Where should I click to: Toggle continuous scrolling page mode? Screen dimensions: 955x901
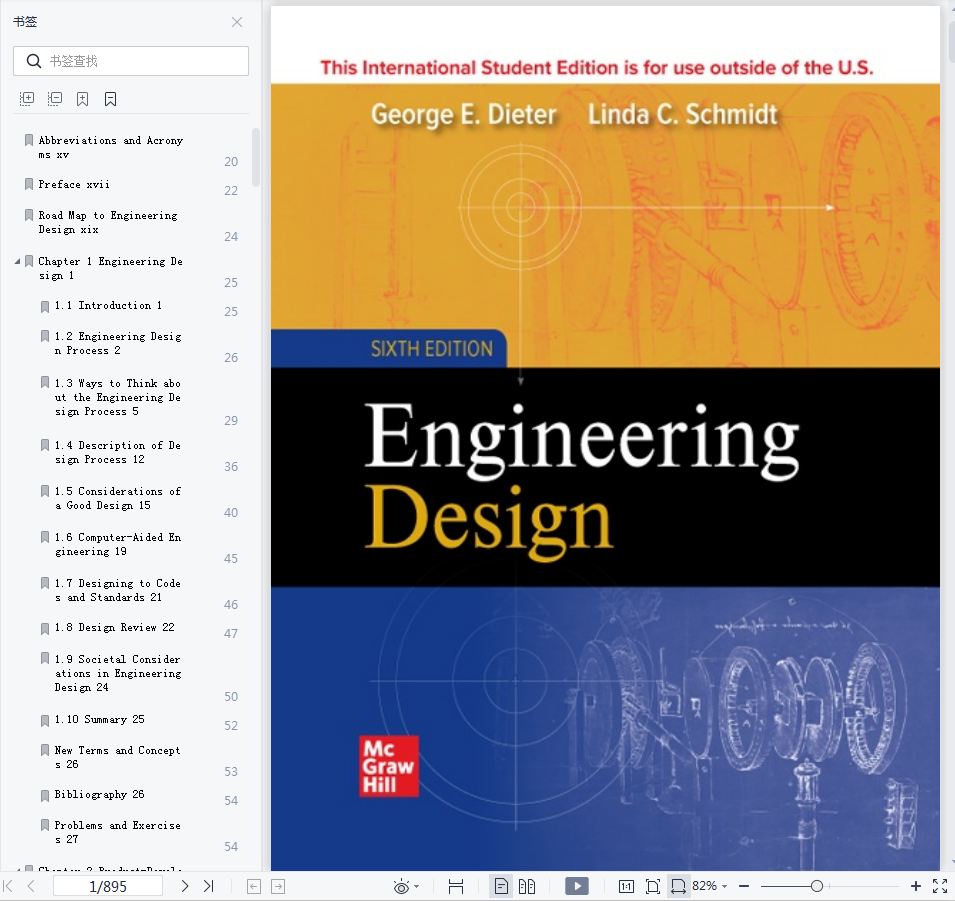coord(456,886)
